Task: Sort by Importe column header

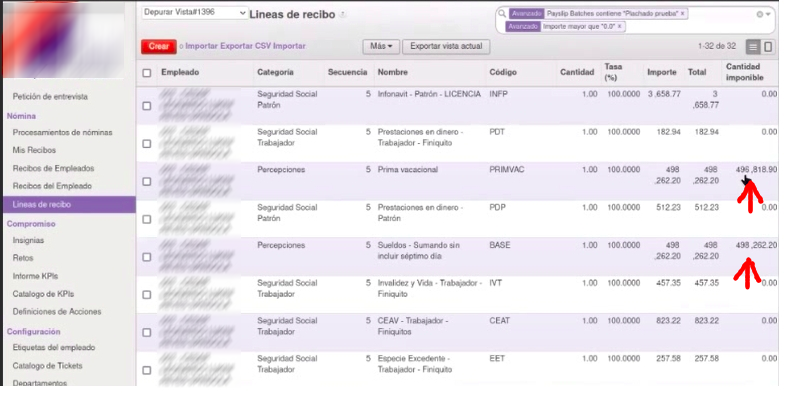Action: (662, 72)
